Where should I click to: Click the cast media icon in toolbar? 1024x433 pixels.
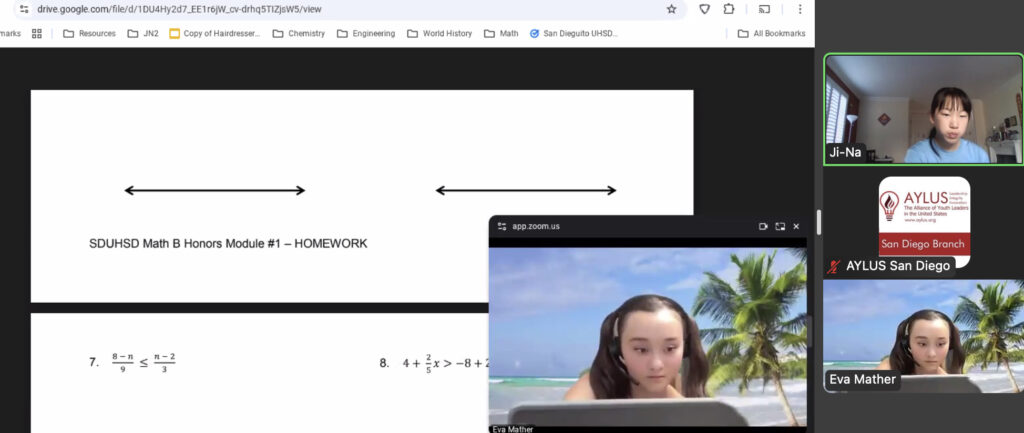[765, 9]
